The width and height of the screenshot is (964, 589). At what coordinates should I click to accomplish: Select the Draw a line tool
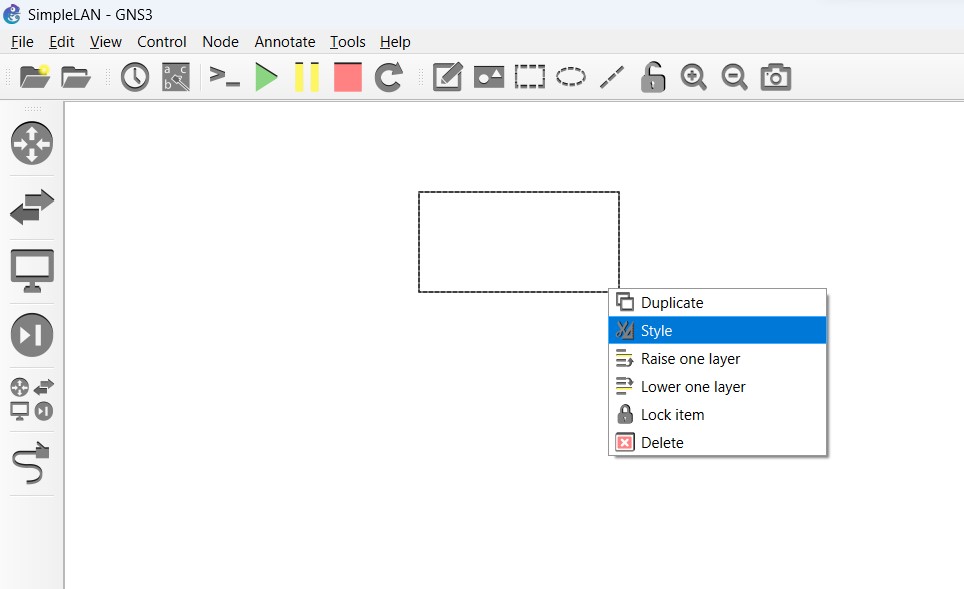[612, 77]
